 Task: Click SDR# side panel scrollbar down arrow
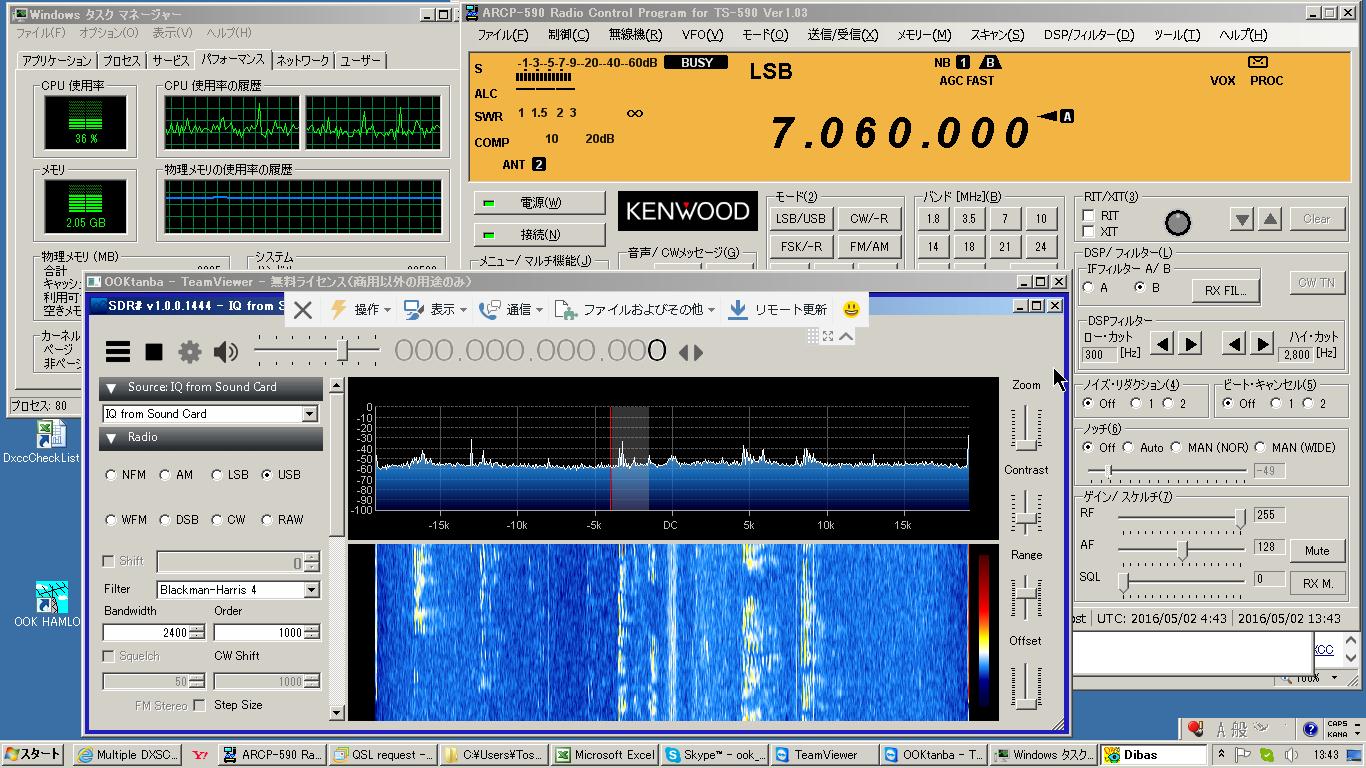[336, 713]
